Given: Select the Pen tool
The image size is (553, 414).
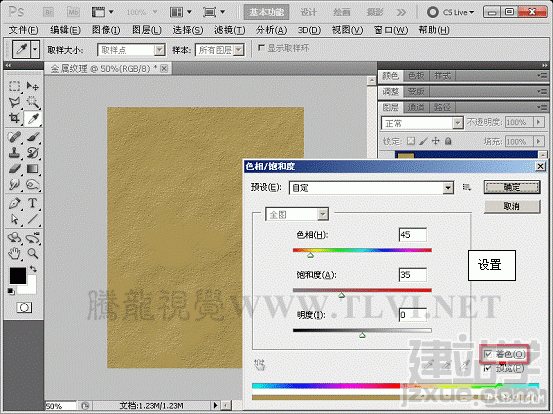Looking at the screenshot, I should [x=14, y=203].
